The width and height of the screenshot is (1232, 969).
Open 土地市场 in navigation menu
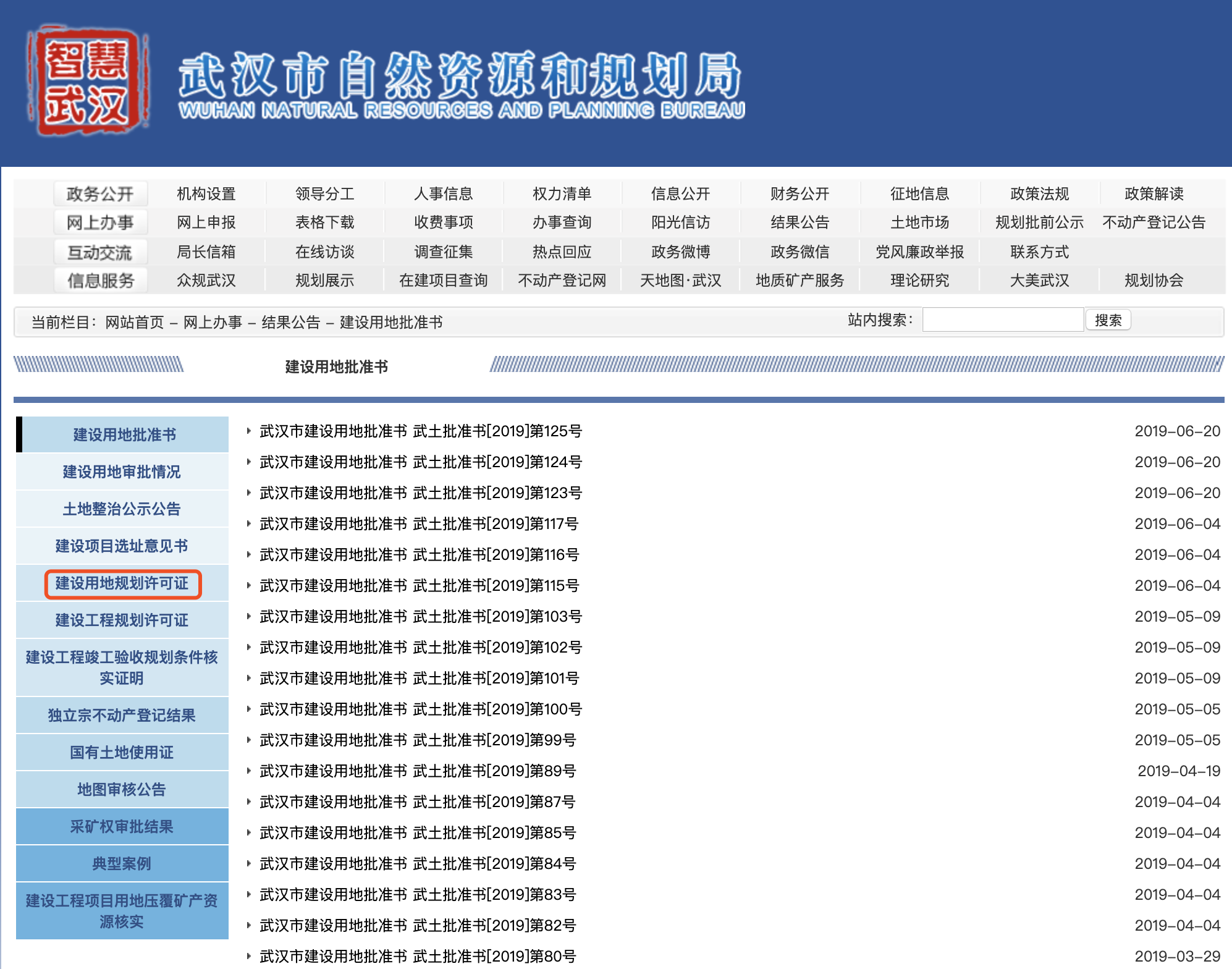click(919, 222)
